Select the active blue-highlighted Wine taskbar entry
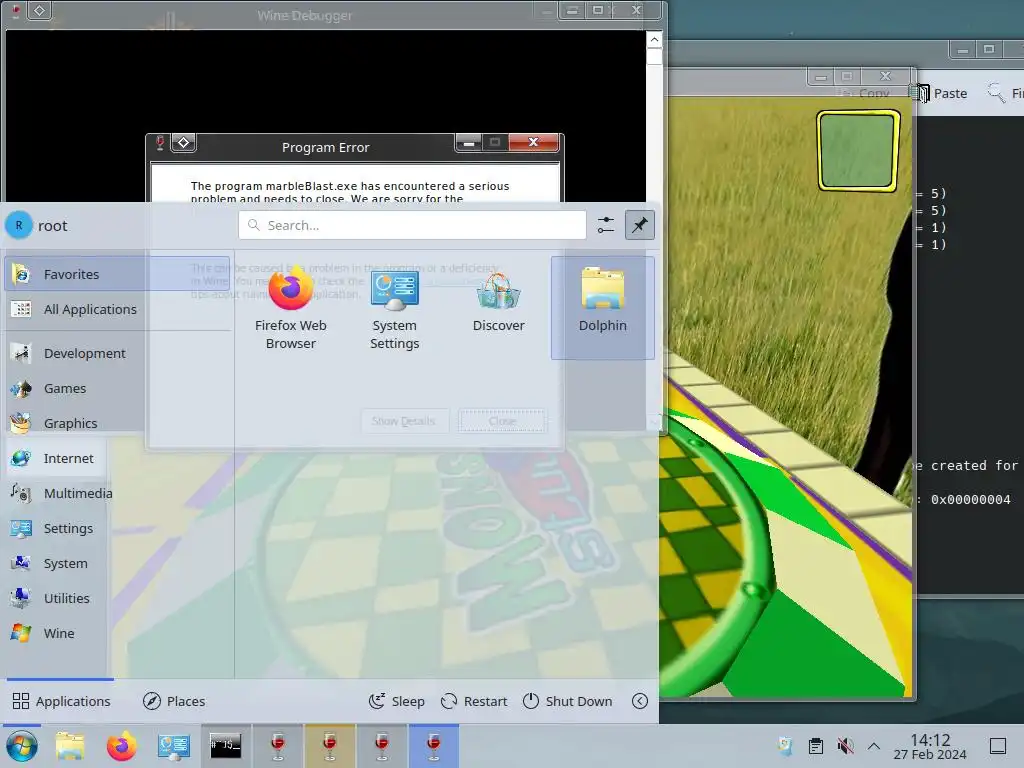The width and height of the screenshot is (1024, 768). (434, 746)
